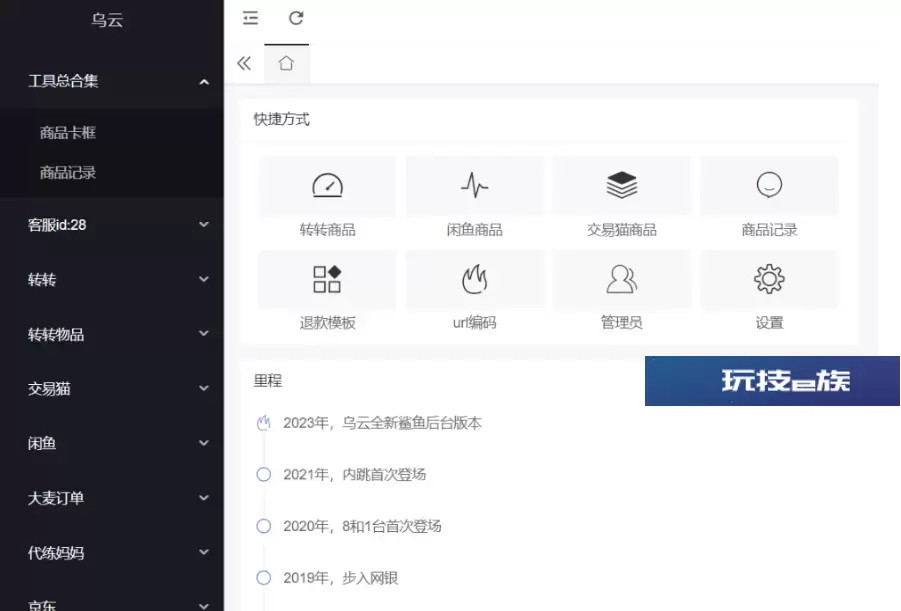Refresh the page with reload icon
The image size is (901, 611).
coord(296,18)
